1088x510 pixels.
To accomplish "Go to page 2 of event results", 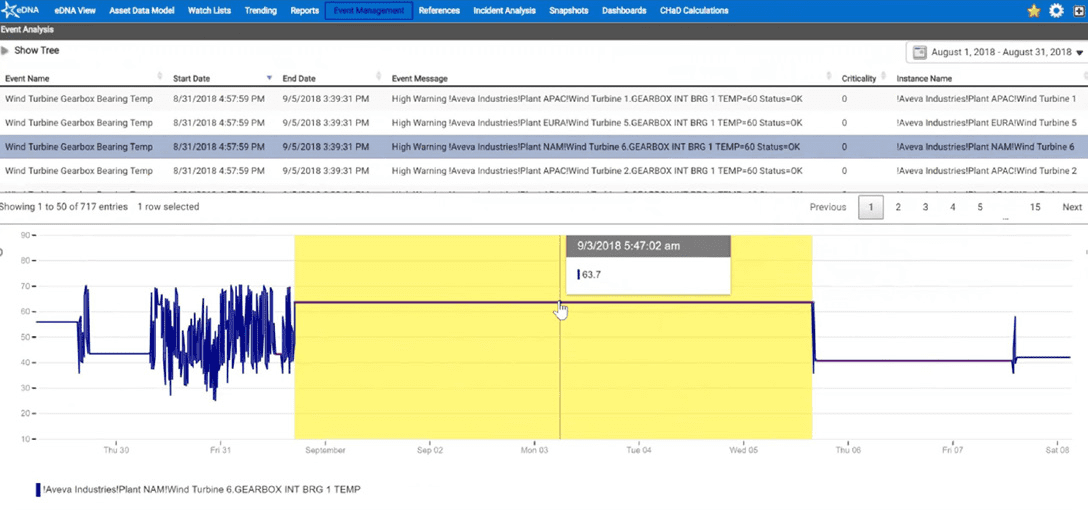I will [x=898, y=207].
